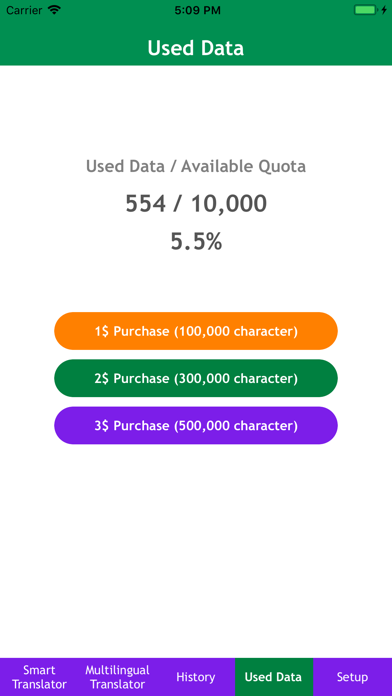Viewport: 392px width, 696px height.
Task: Tap the green 2$ Purchase button
Action: coord(196,378)
